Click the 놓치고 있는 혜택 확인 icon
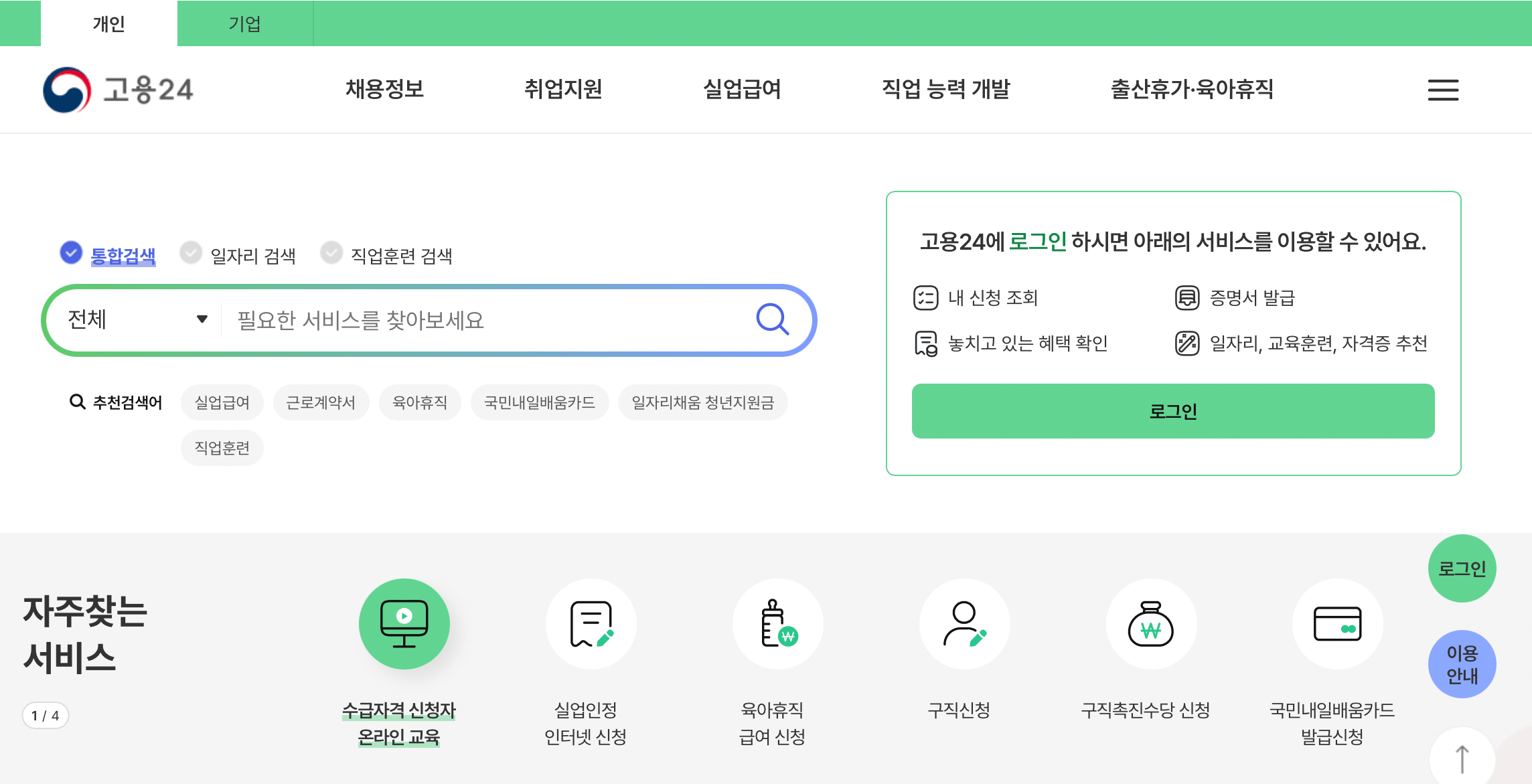The image size is (1532, 784). [925, 343]
